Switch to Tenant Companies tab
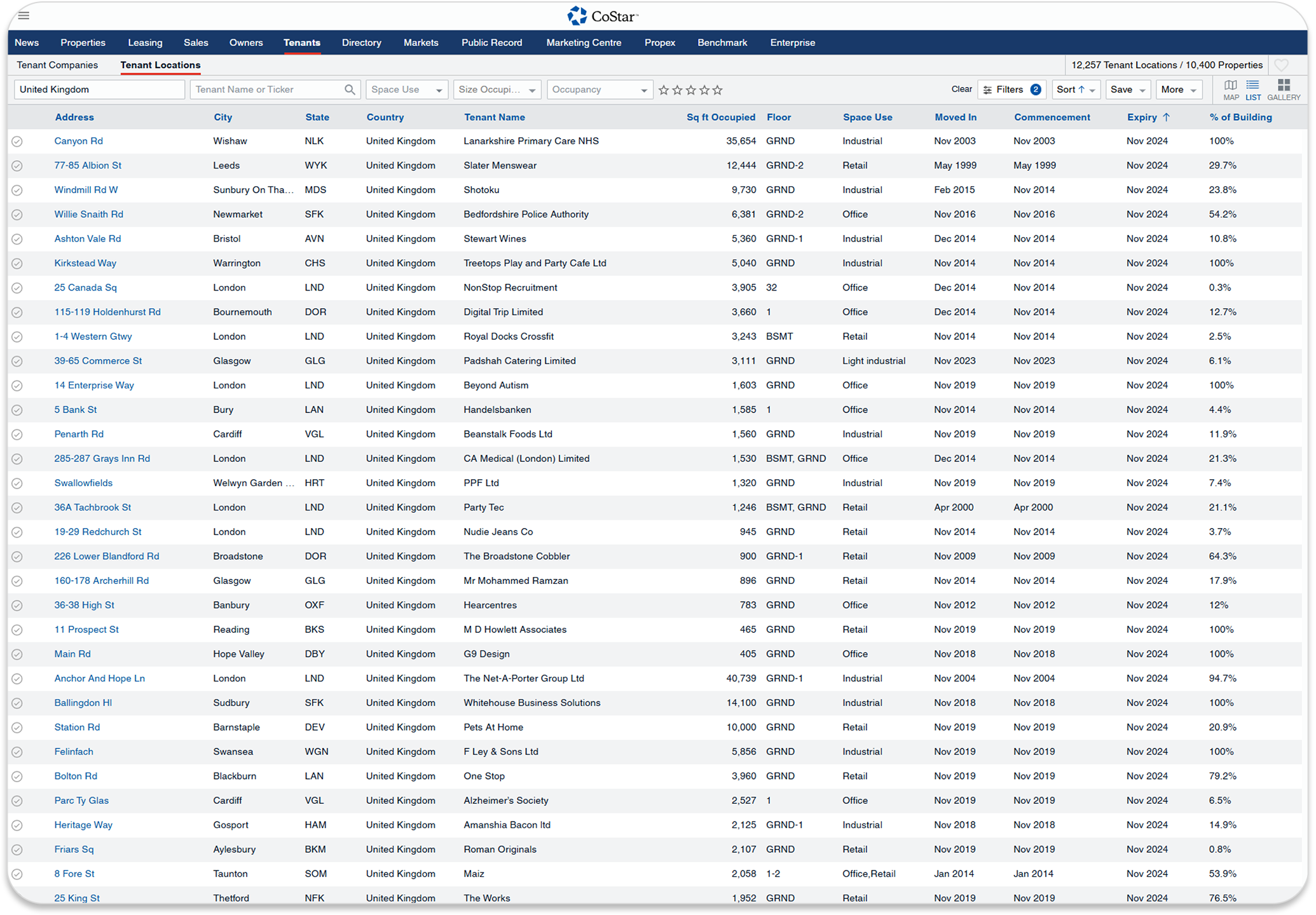This screenshot has width=1316, height=915. 57,65
